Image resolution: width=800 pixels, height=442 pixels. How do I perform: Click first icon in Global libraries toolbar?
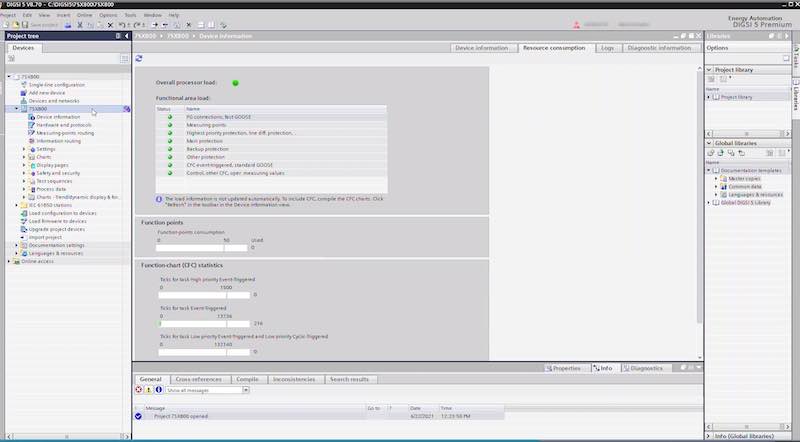tap(711, 153)
